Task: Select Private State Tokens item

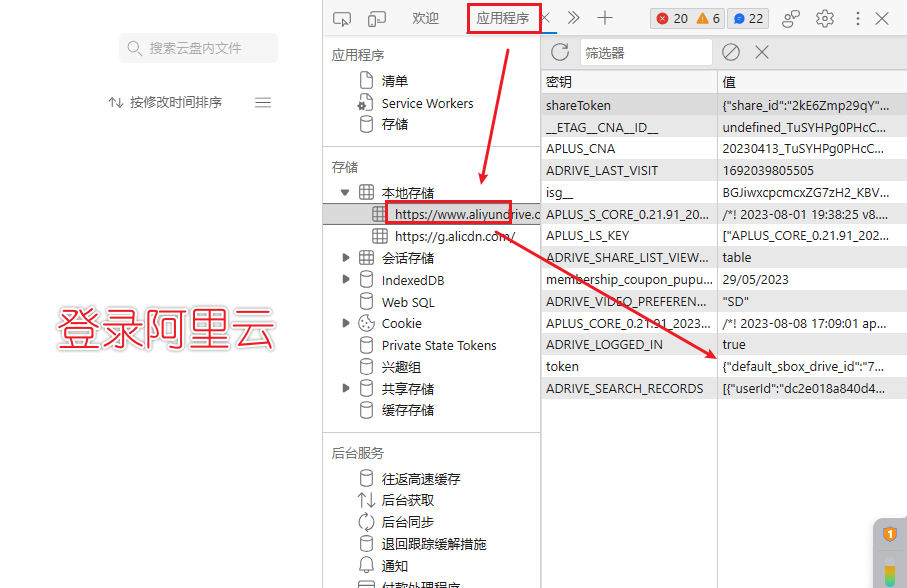Action: [438, 345]
